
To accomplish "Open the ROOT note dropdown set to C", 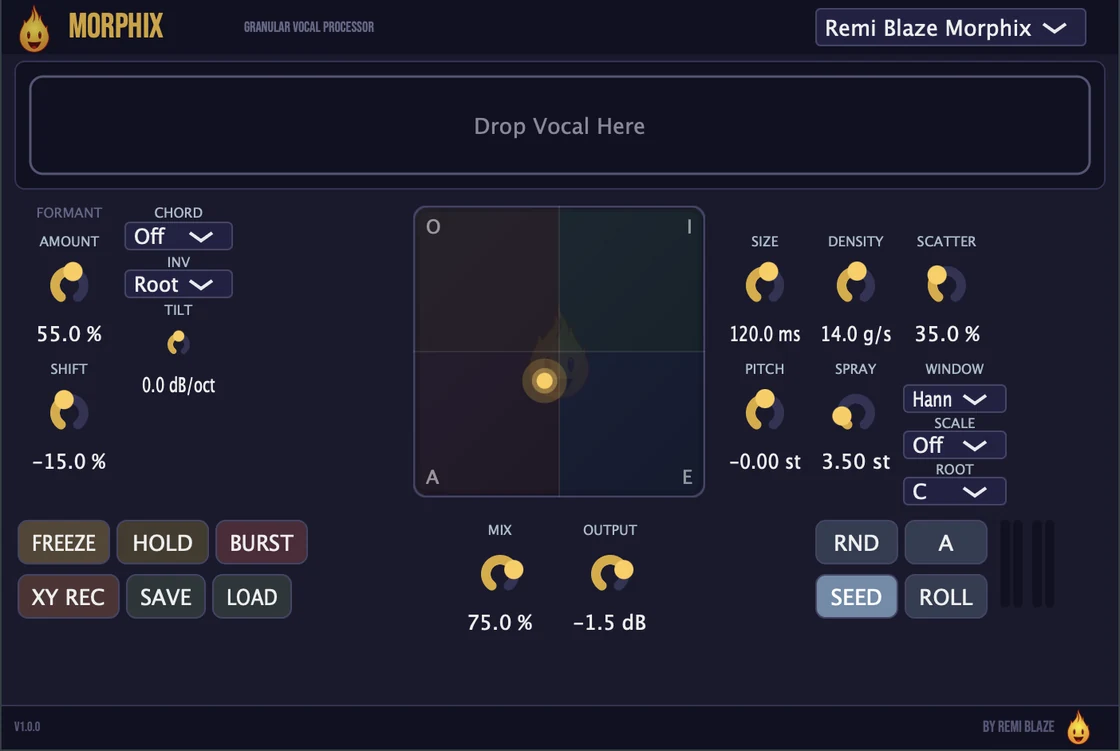I will [x=954, y=492].
